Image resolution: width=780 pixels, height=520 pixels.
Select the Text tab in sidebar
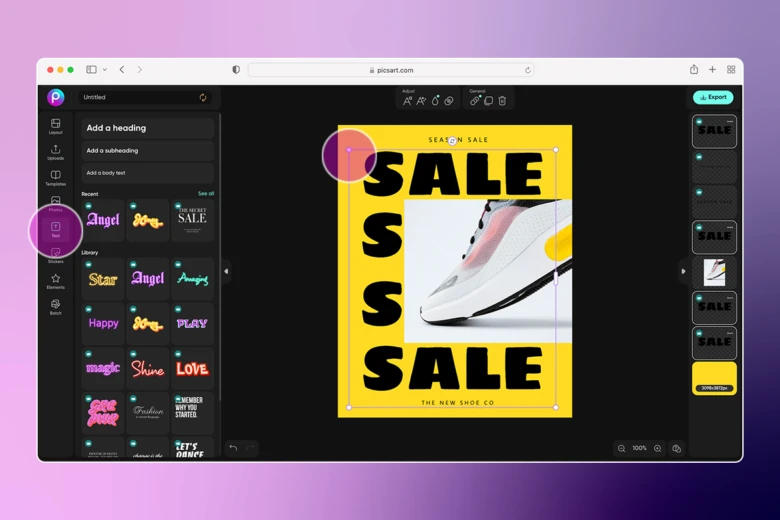tap(56, 230)
